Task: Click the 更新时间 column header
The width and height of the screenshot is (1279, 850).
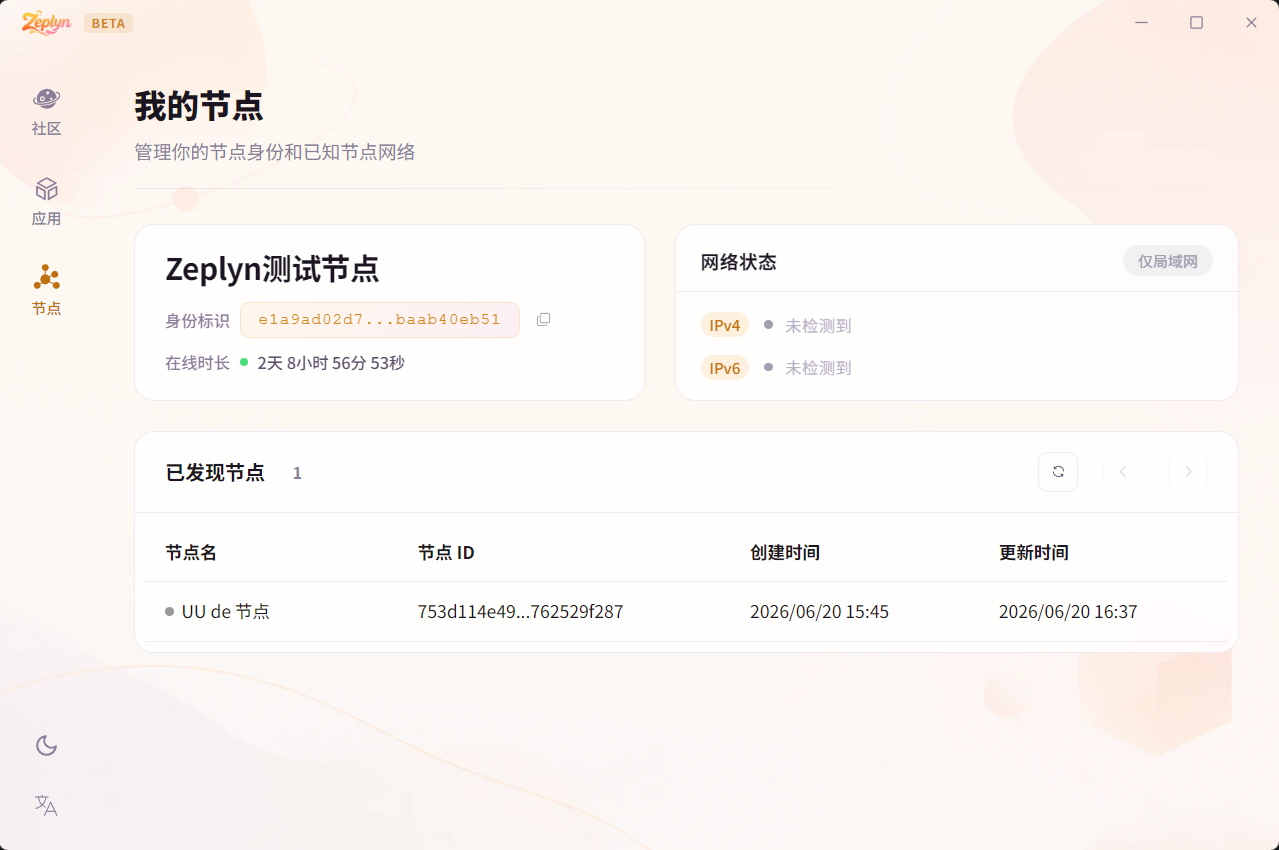Action: point(1034,553)
